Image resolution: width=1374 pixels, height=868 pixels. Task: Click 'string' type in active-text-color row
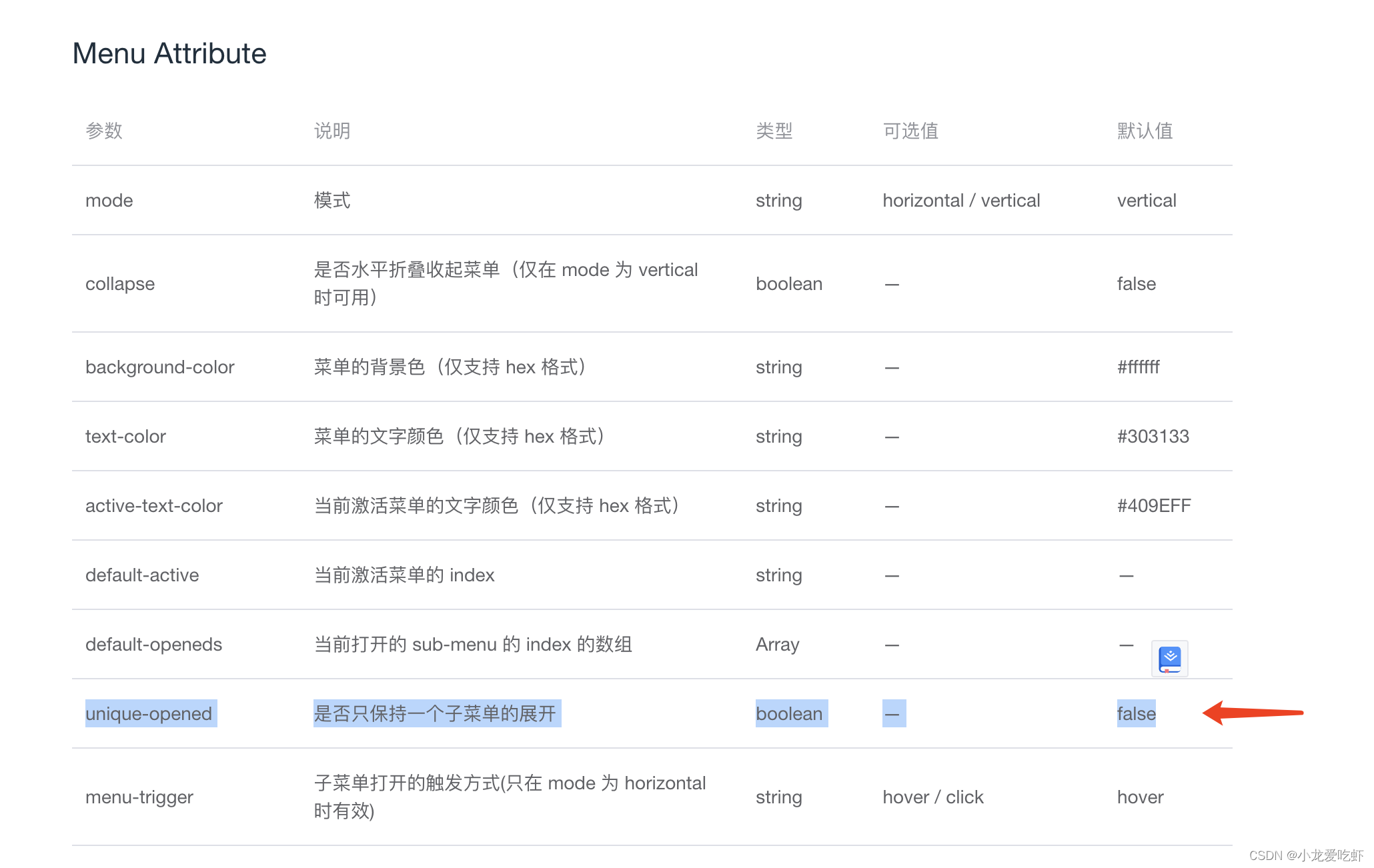click(778, 506)
